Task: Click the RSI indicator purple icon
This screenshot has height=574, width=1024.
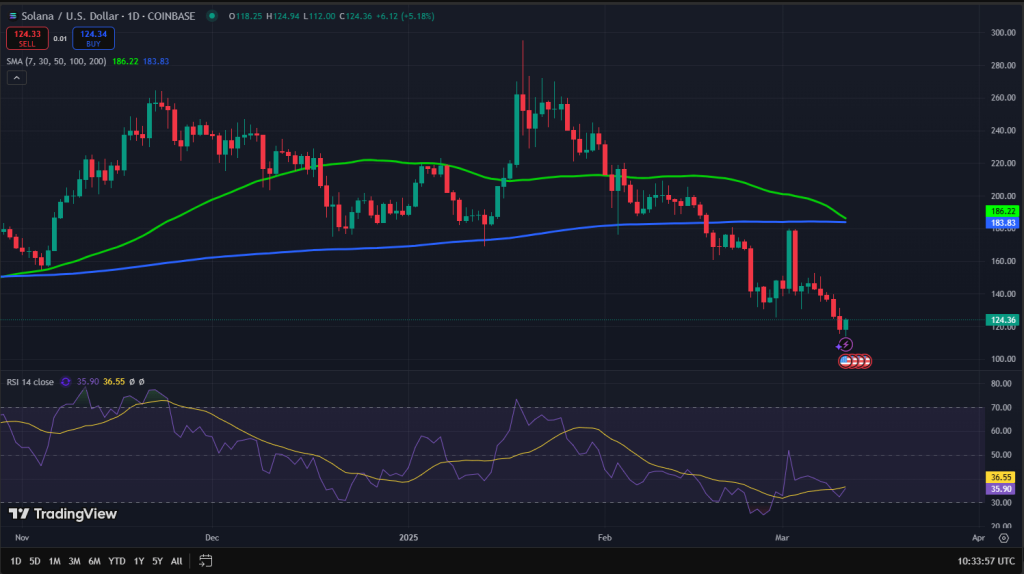Action: pyautogui.click(x=65, y=381)
